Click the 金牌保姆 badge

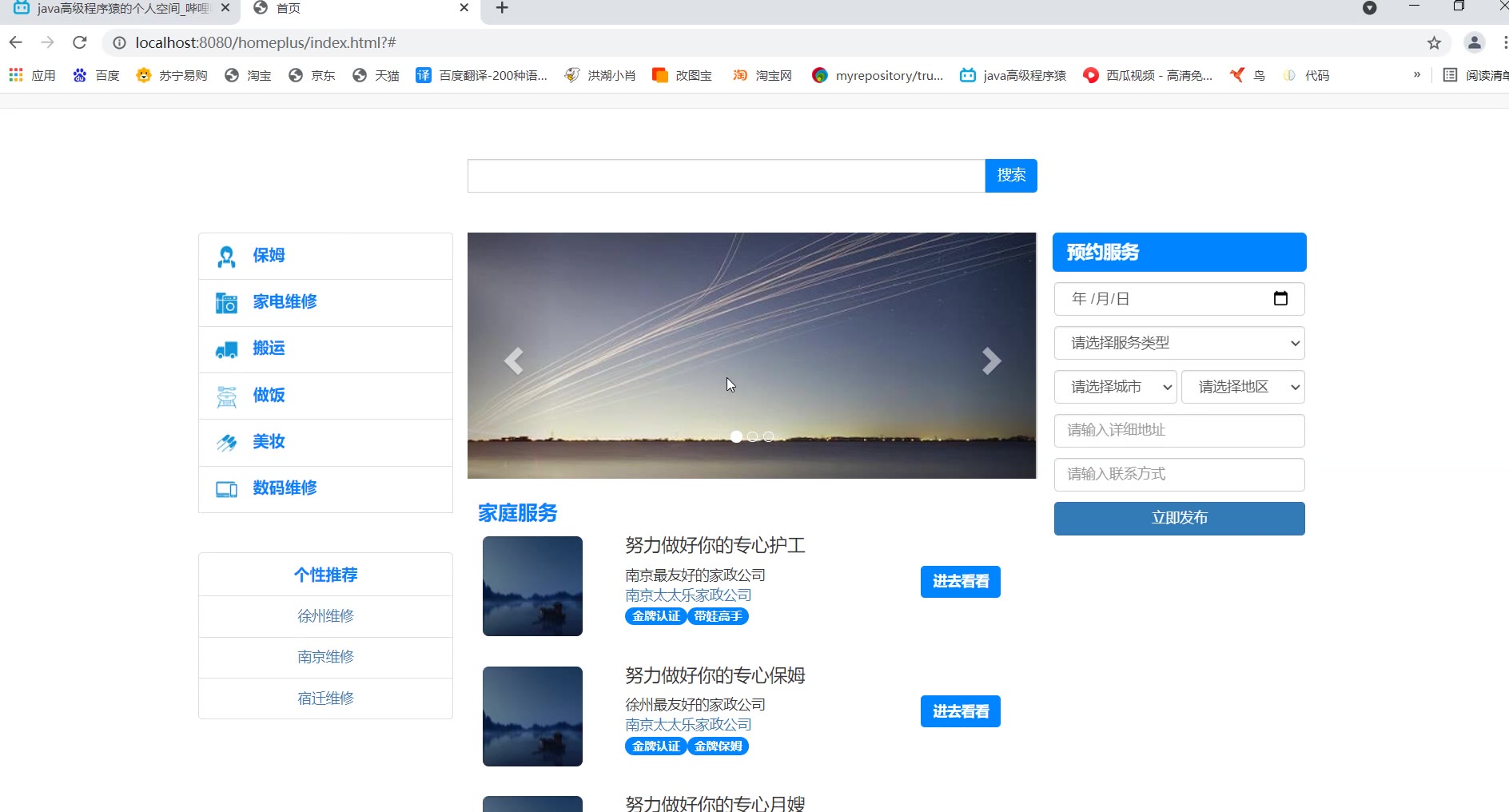point(718,746)
